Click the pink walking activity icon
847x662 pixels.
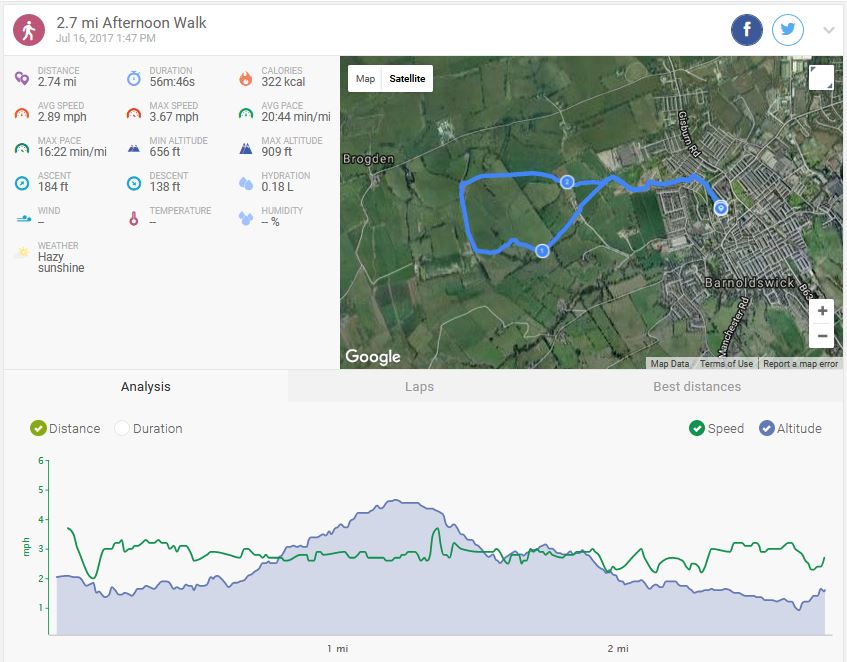point(29,29)
